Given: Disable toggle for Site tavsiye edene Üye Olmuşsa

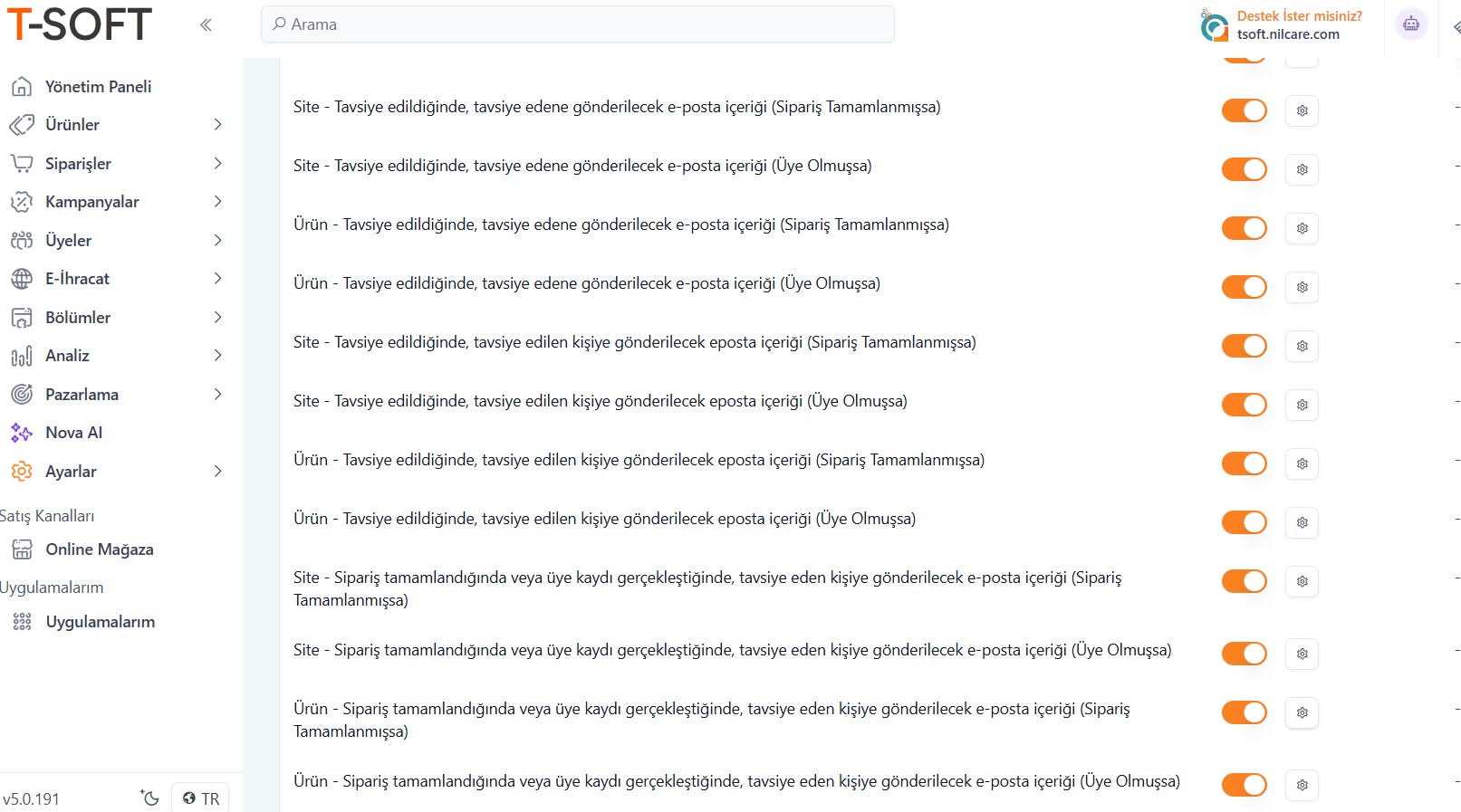Looking at the screenshot, I should pyautogui.click(x=1244, y=169).
